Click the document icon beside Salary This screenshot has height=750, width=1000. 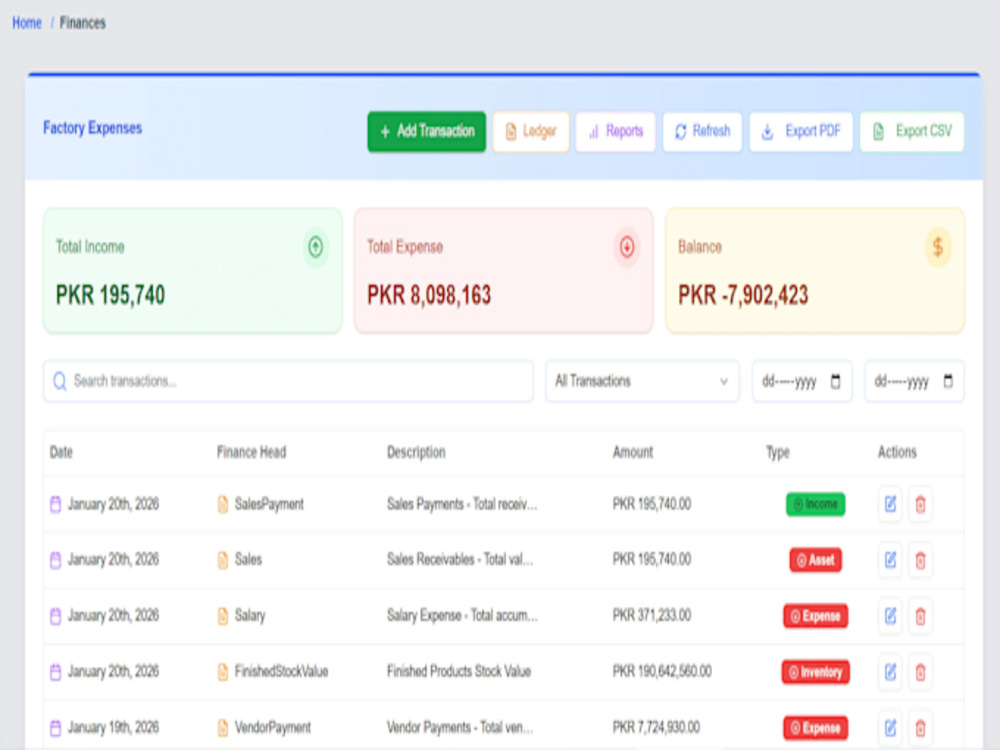pos(223,616)
